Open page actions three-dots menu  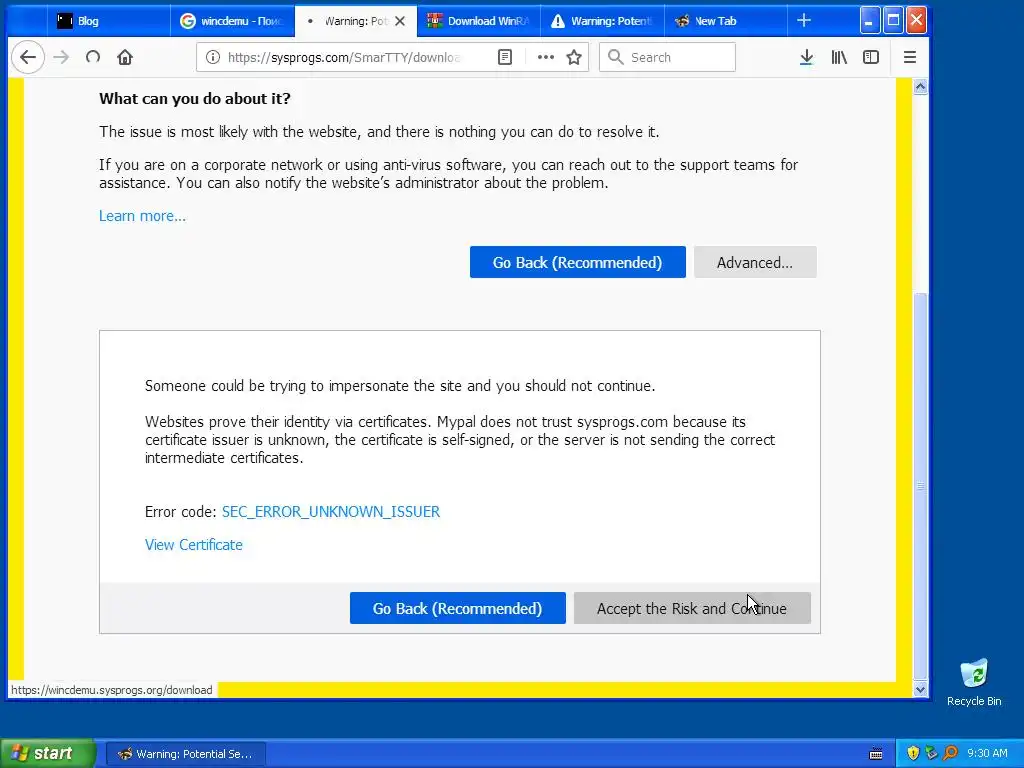(x=545, y=57)
